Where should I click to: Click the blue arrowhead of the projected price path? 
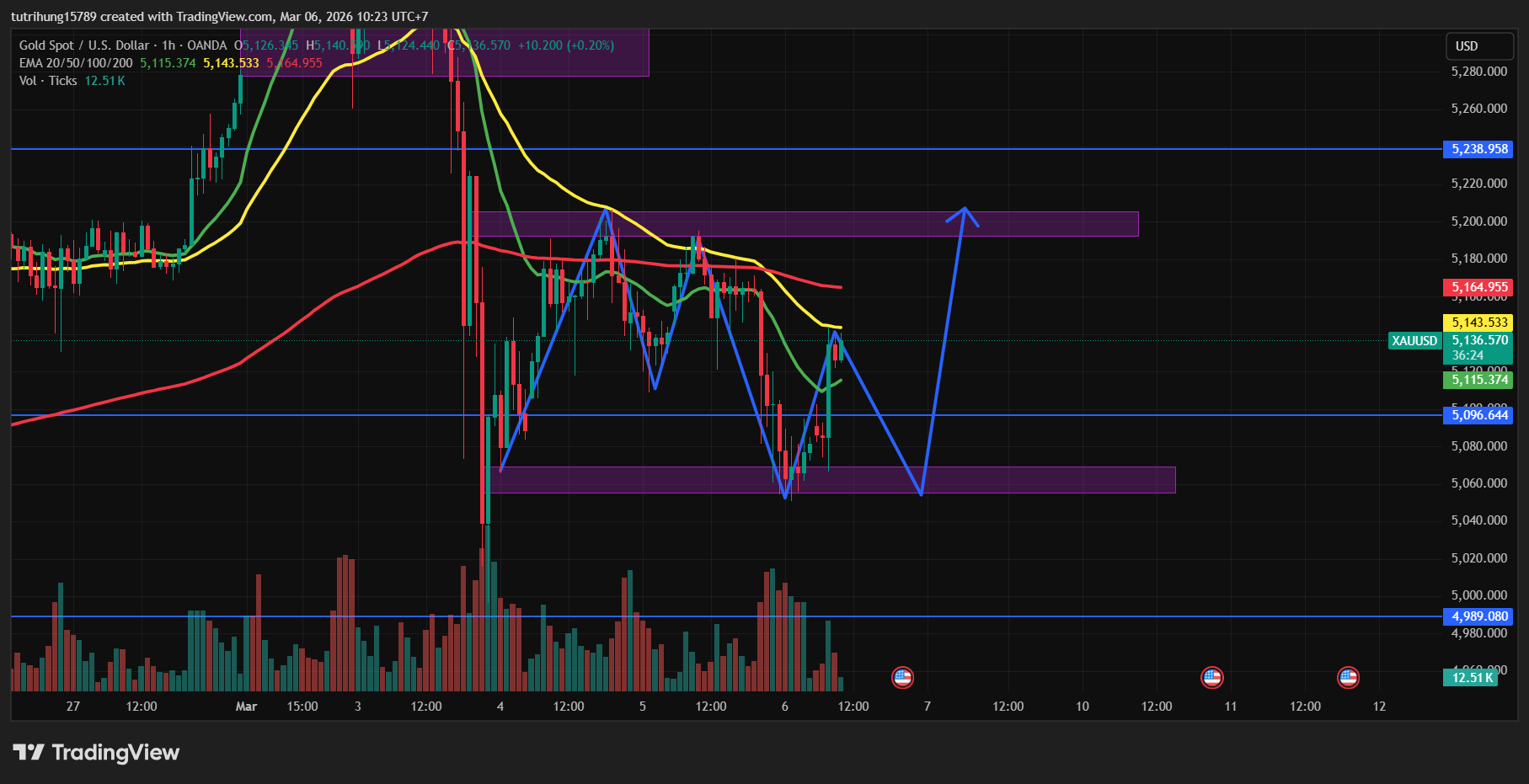coord(964,211)
